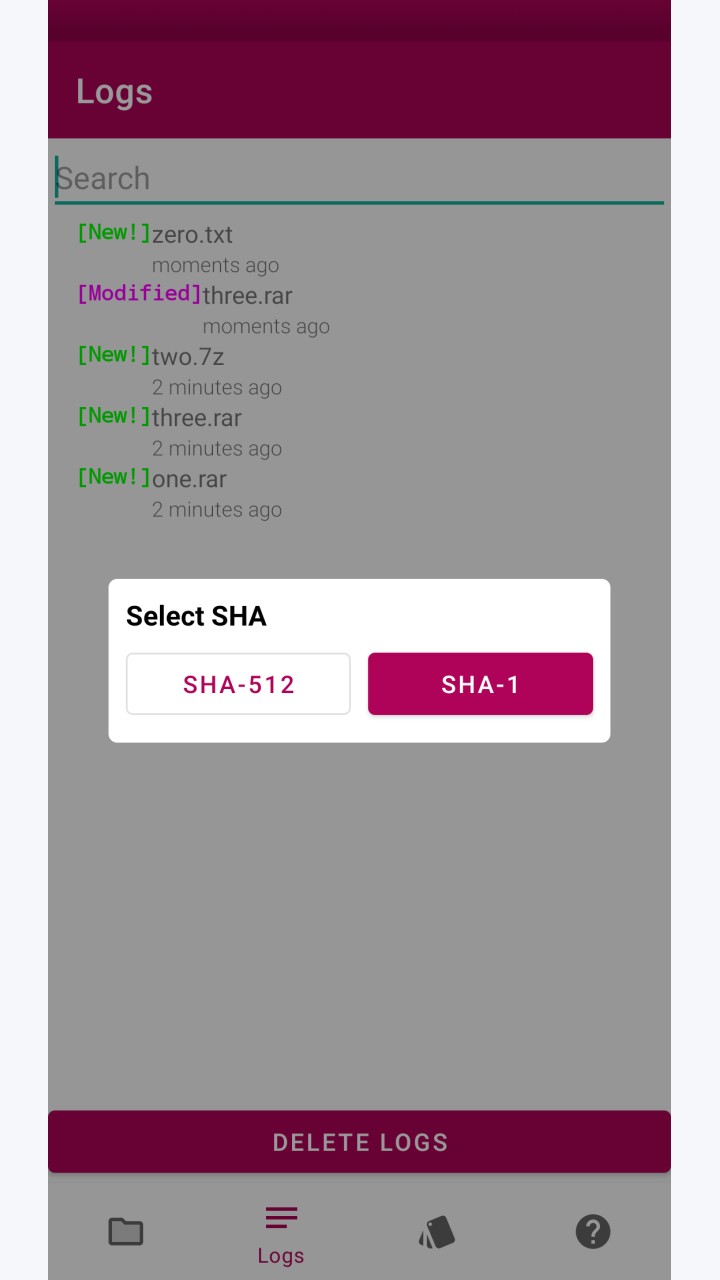720x1280 pixels.
Task: Tap the Logs header title
Action: click(114, 91)
